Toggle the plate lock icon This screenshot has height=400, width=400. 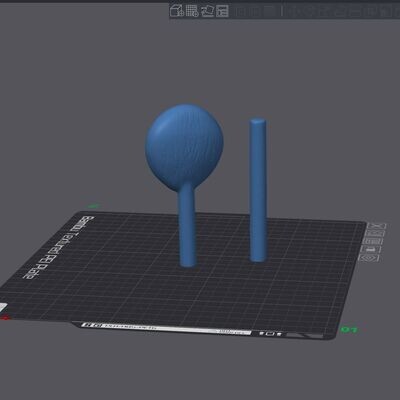tap(371, 249)
